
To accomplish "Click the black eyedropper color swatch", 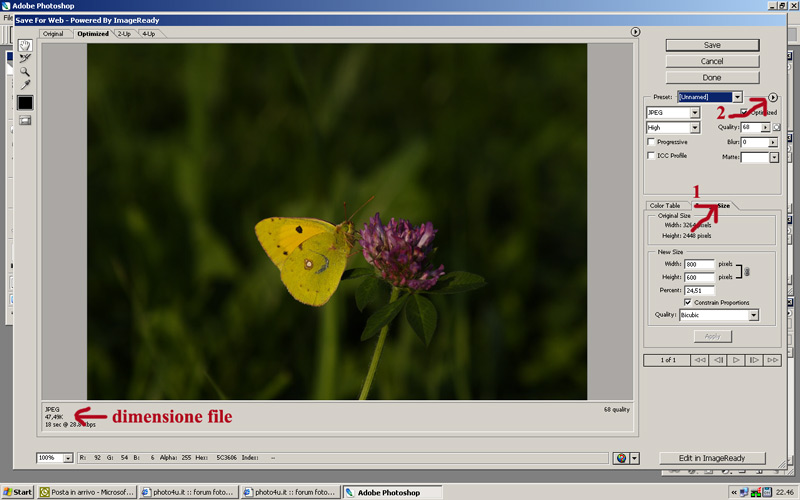I will [25, 102].
